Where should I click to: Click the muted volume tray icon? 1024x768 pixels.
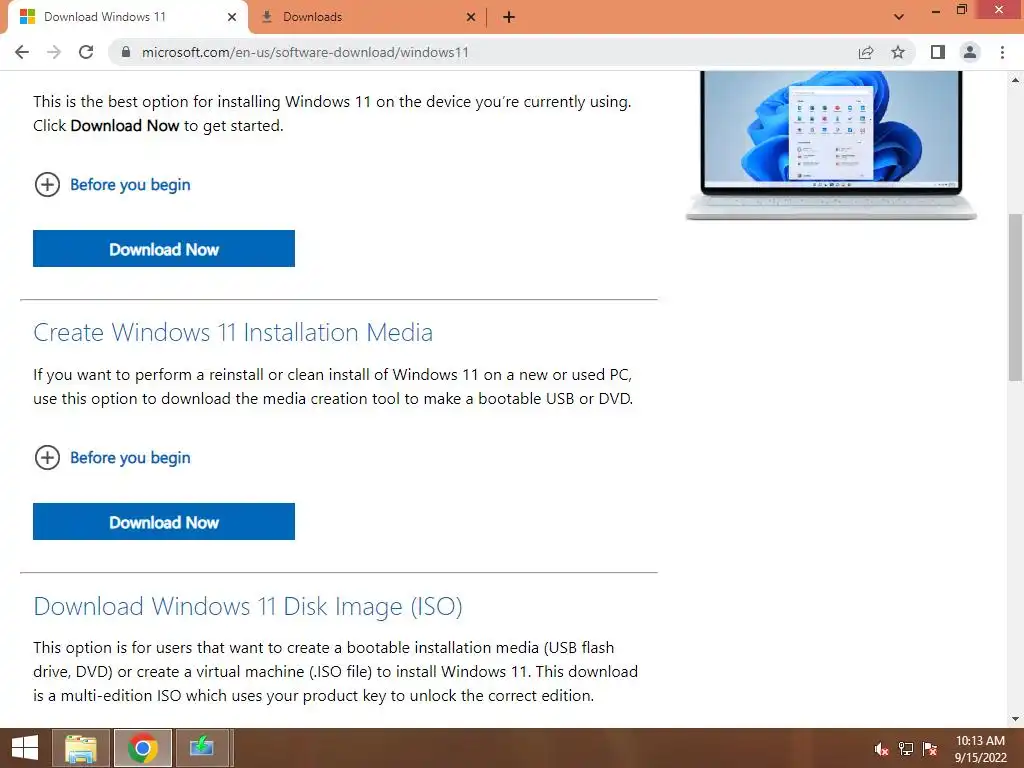[x=881, y=749]
